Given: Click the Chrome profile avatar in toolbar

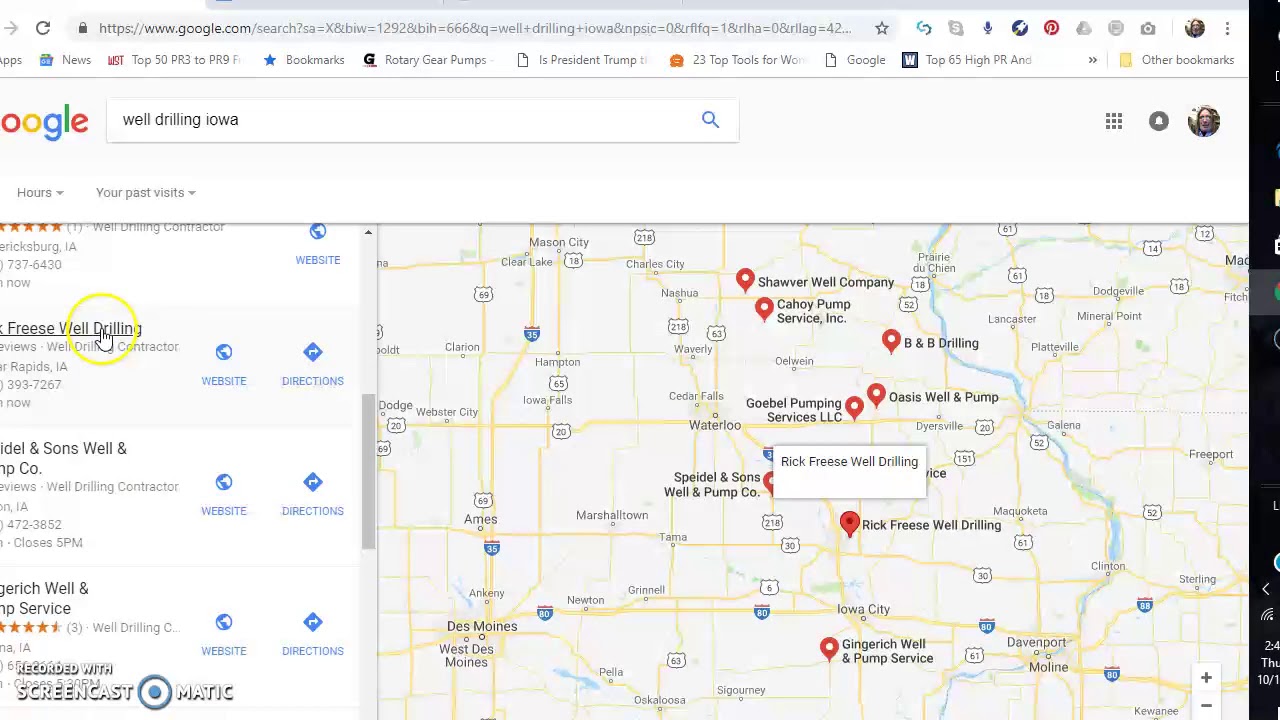Looking at the screenshot, I should [x=1195, y=28].
